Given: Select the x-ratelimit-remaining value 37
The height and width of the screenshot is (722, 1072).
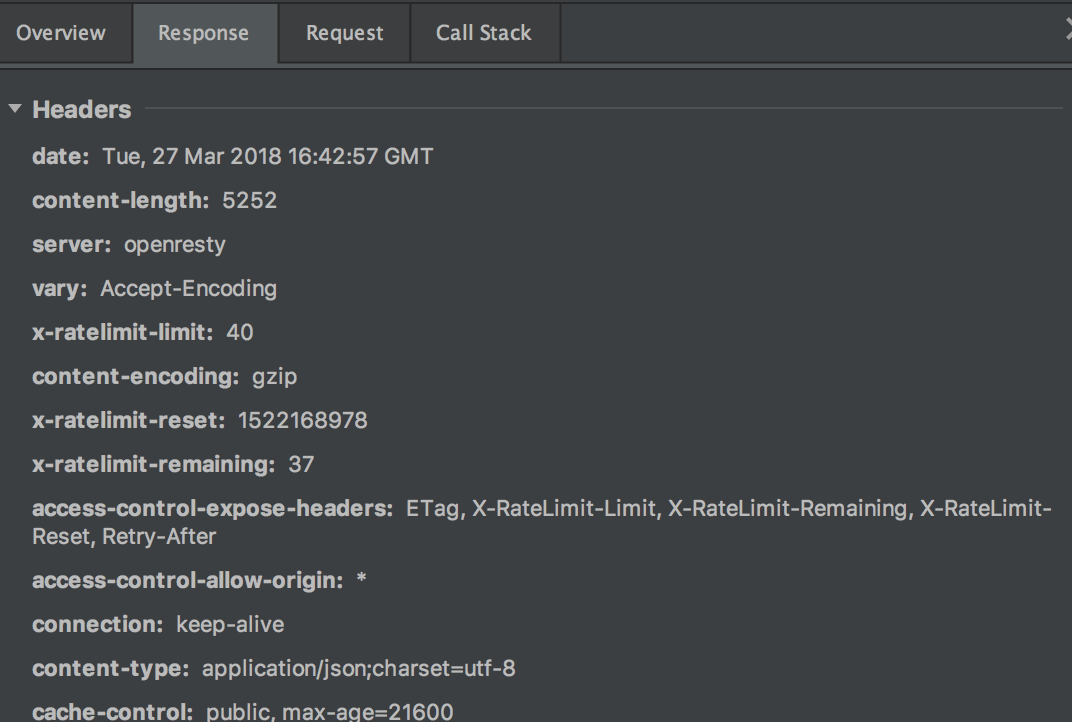Looking at the screenshot, I should point(301,465).
